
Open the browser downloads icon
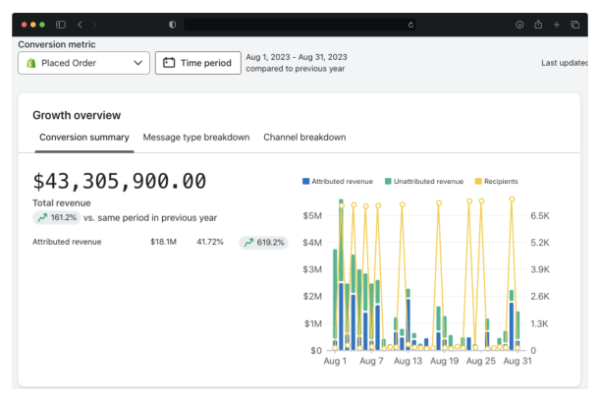coord(519,24)
